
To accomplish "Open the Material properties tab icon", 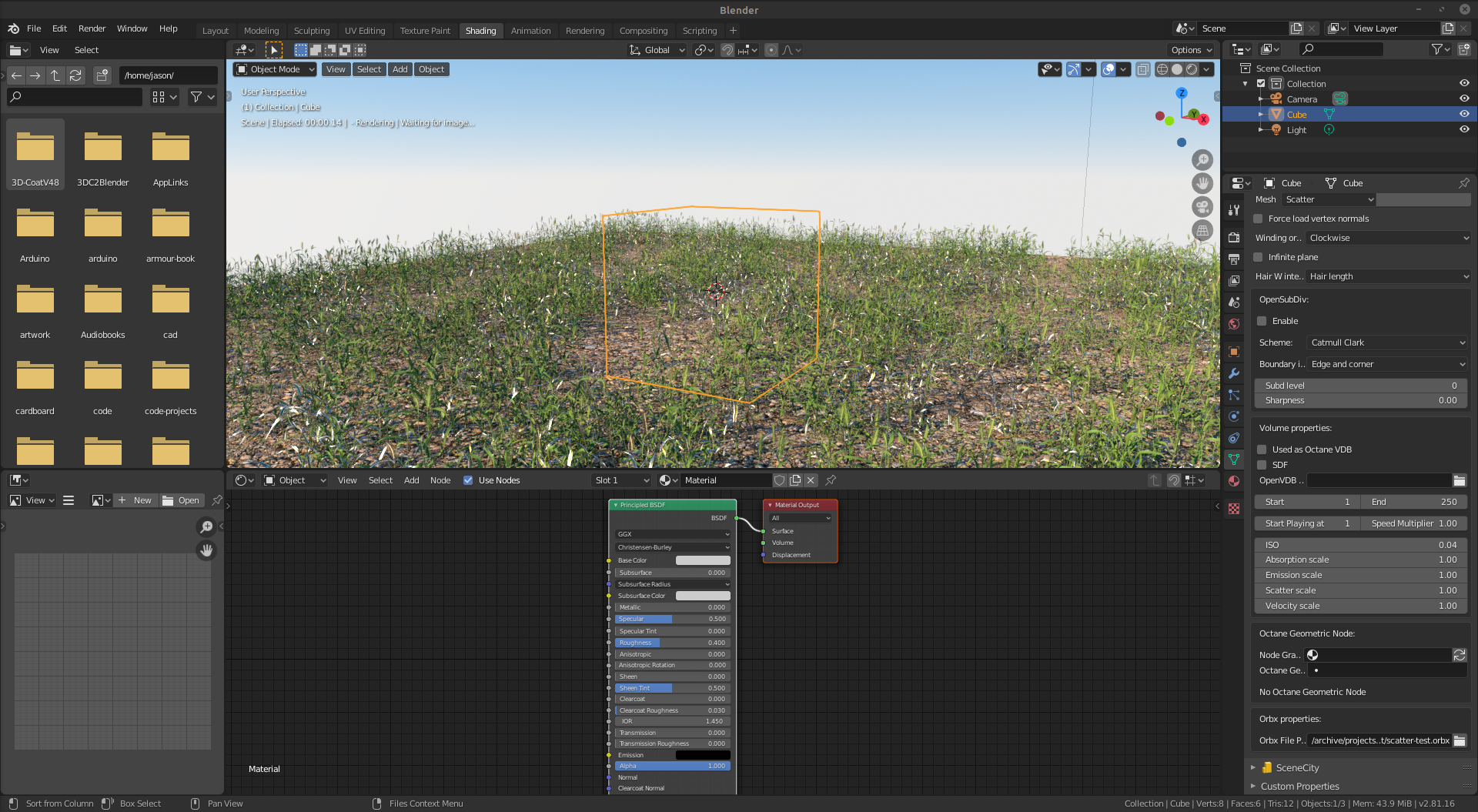I will [1234, 481].
